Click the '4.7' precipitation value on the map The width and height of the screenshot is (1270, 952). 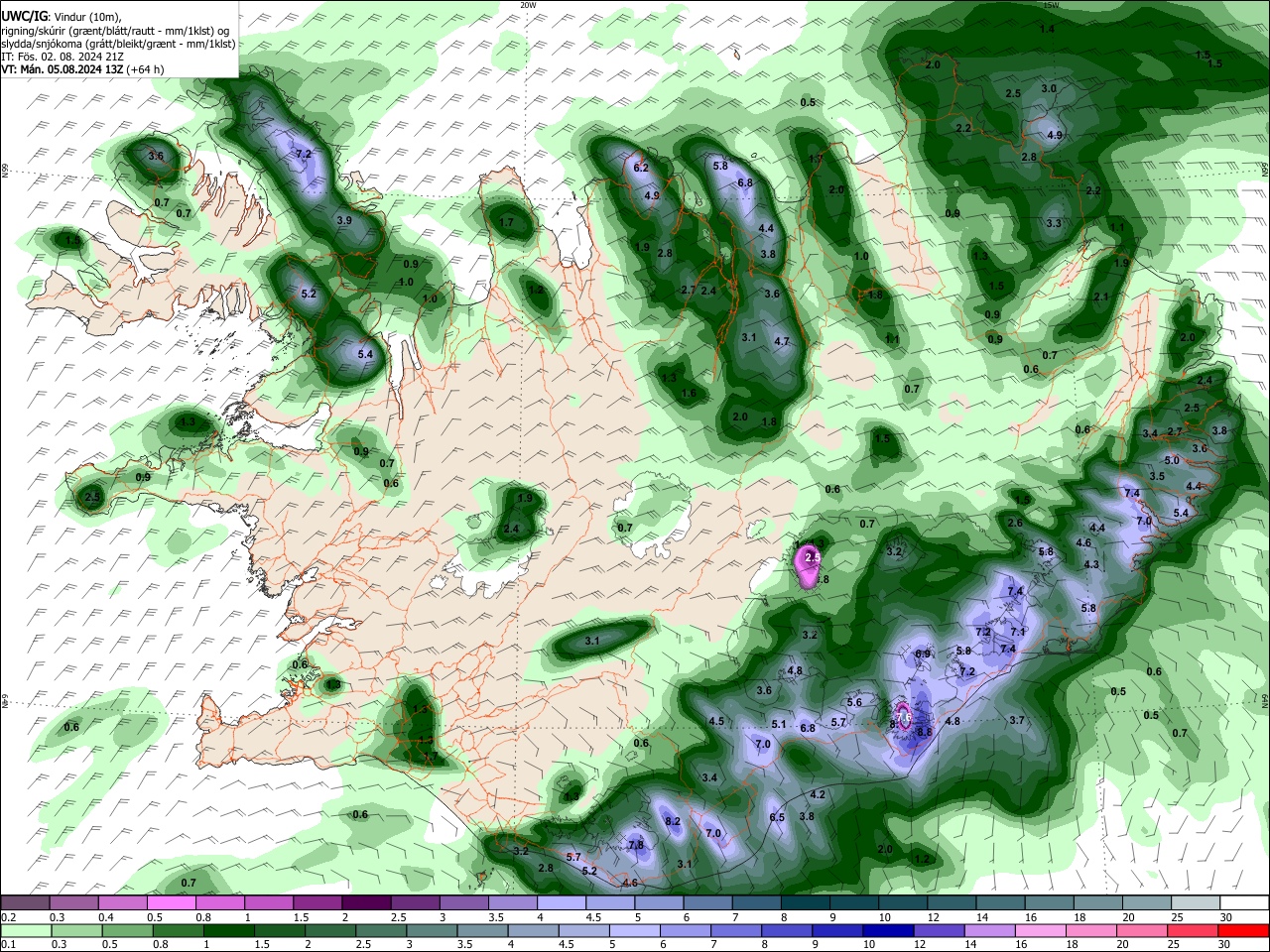pyautogui.click(x=781, y=341)
